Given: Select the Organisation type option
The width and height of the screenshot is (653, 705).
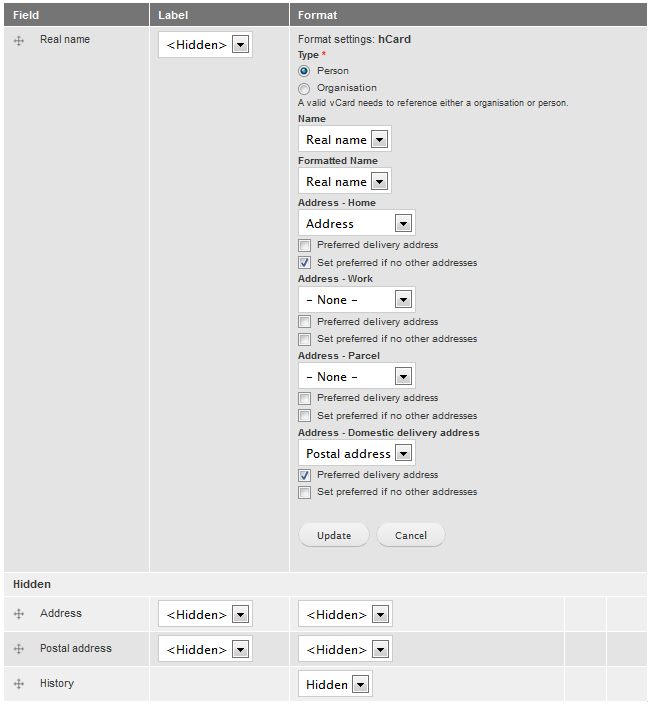Looking at the screenshot, I should point(304,88).
